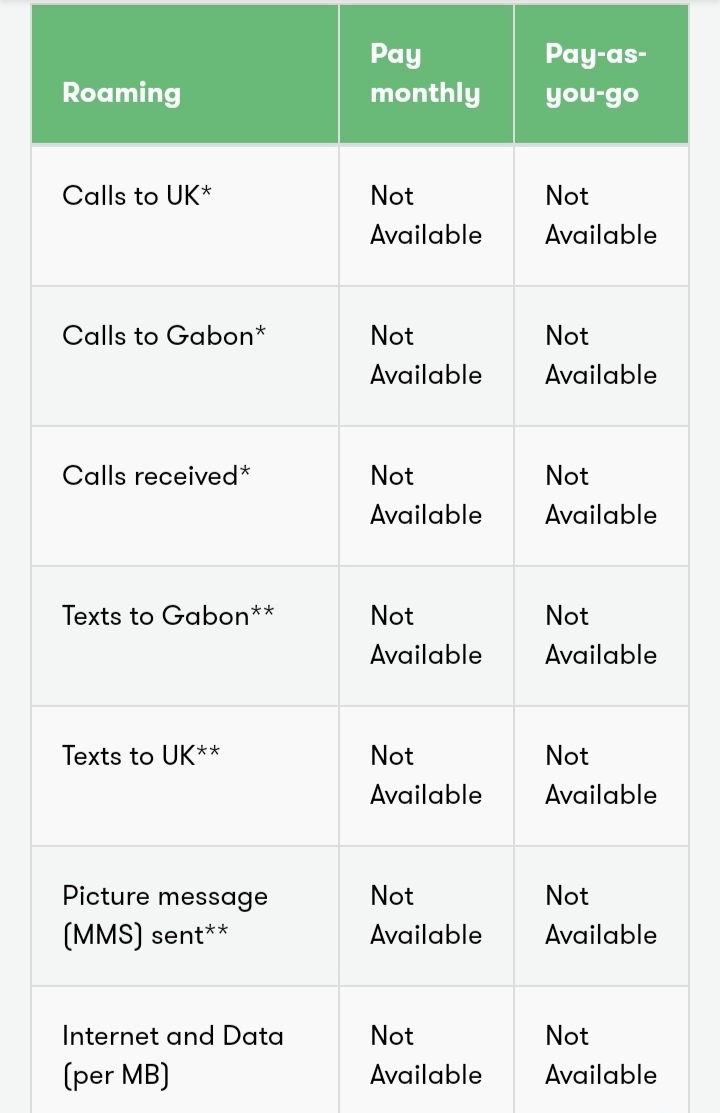Select the Texts to UK row label
This screenshot has height=1113, width=720.
(x=141, y=755)
